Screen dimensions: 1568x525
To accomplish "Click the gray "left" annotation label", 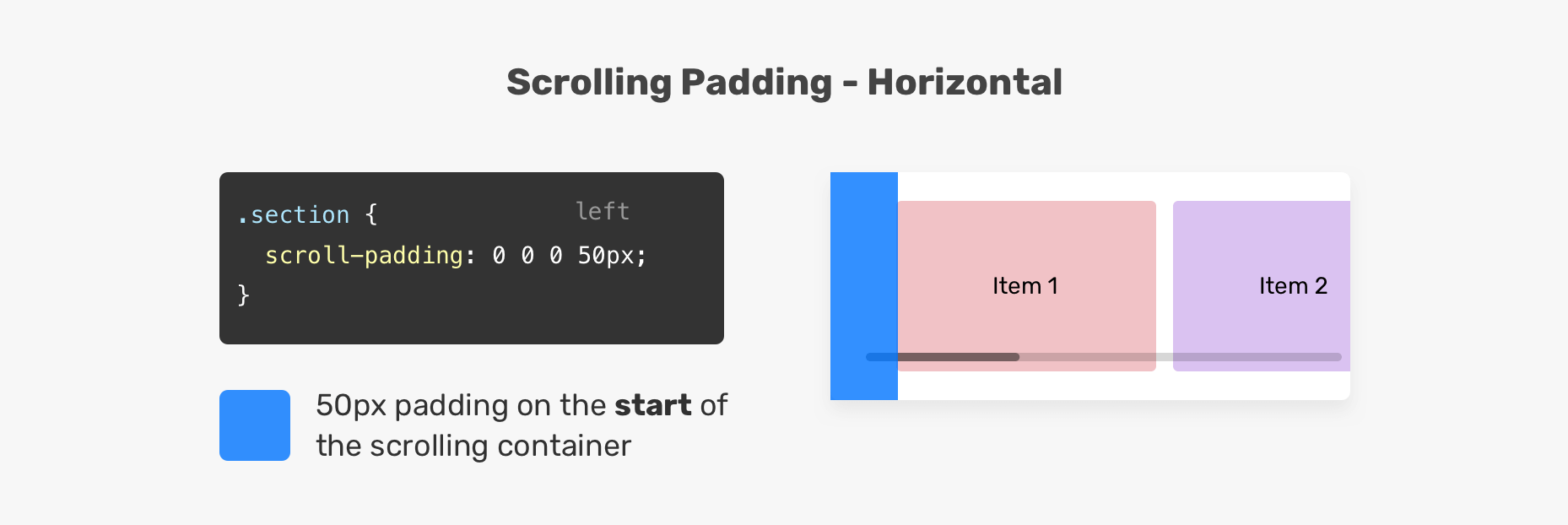I will pos(603,211).
